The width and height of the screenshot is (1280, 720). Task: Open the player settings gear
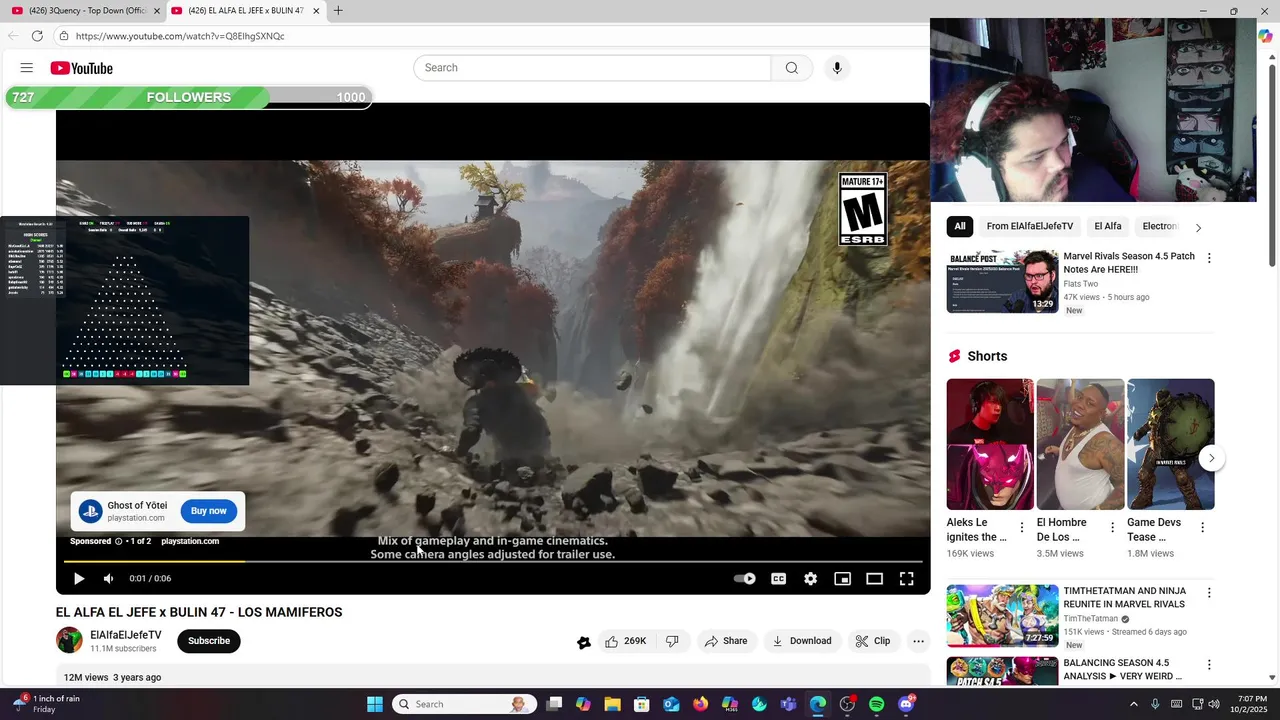(x=810, y=578)
